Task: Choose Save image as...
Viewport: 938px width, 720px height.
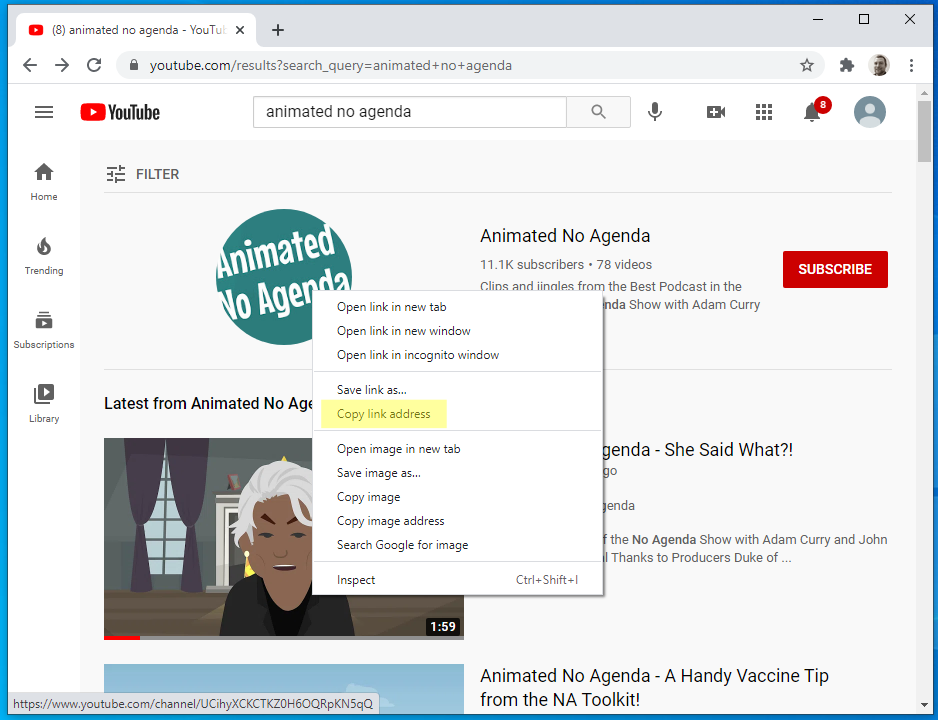Action: pyautogui.click(x=458, y=472)
